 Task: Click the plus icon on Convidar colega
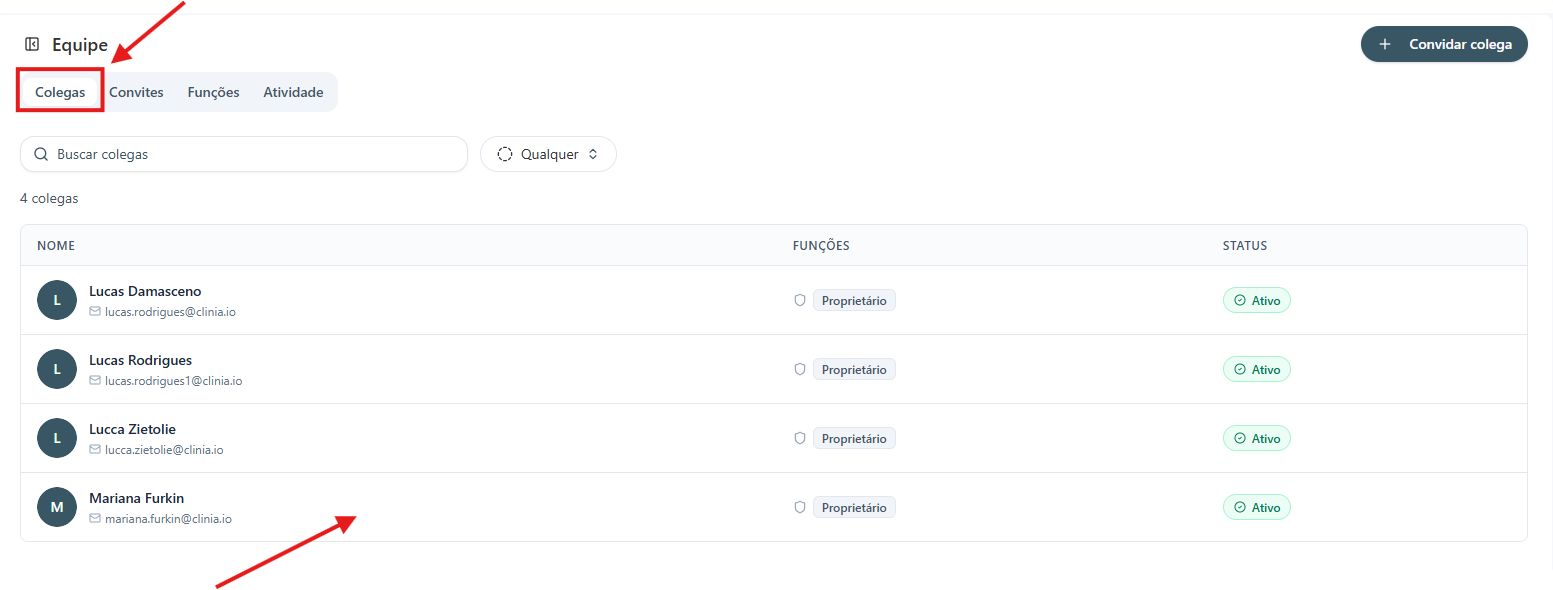click(x=1385, y=44)
